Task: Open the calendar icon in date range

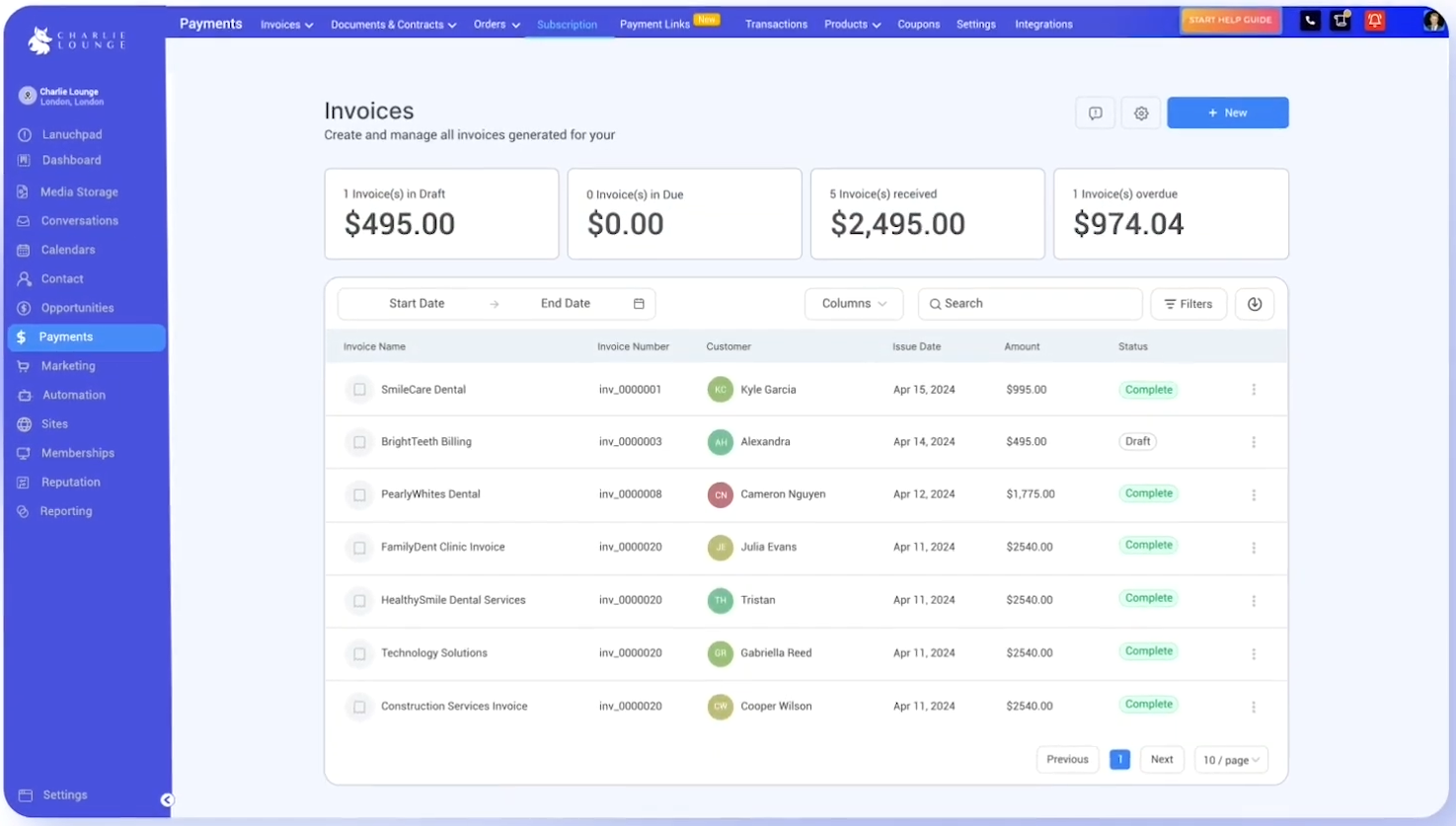Action: (x=639, y=304)
